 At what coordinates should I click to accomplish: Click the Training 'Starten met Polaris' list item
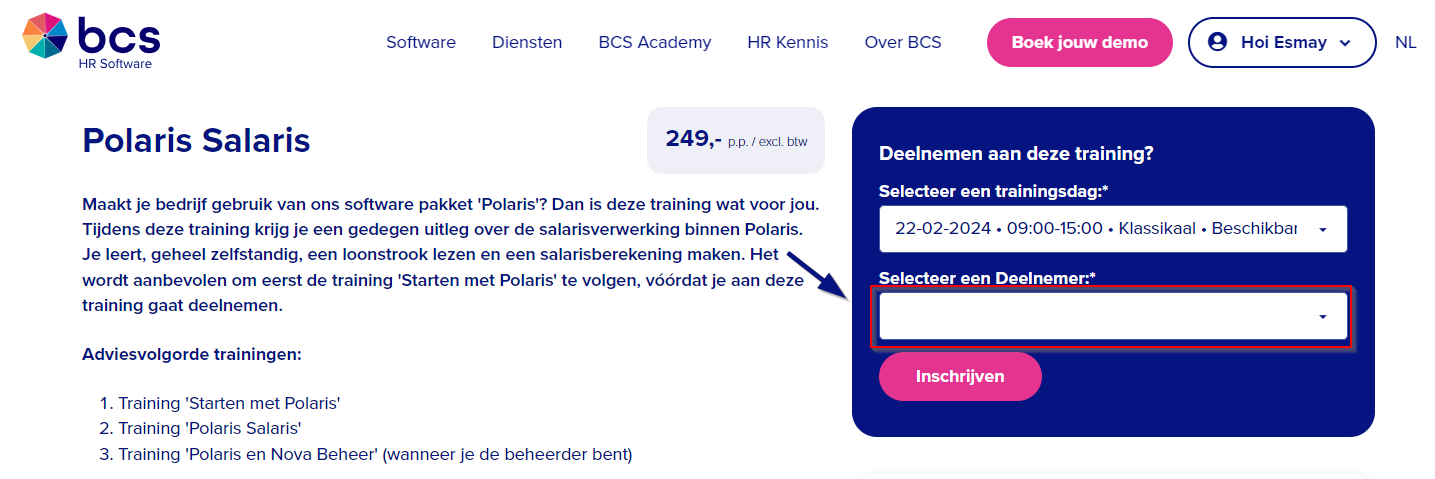tap(229, 404)
